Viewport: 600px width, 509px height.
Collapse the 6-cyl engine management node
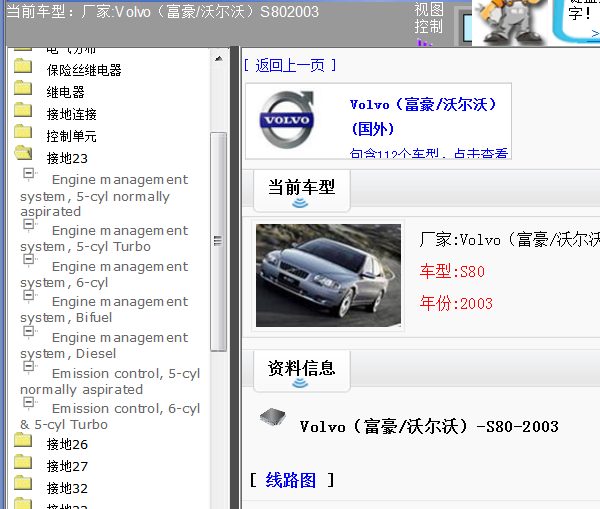click(x=28, y=260)
